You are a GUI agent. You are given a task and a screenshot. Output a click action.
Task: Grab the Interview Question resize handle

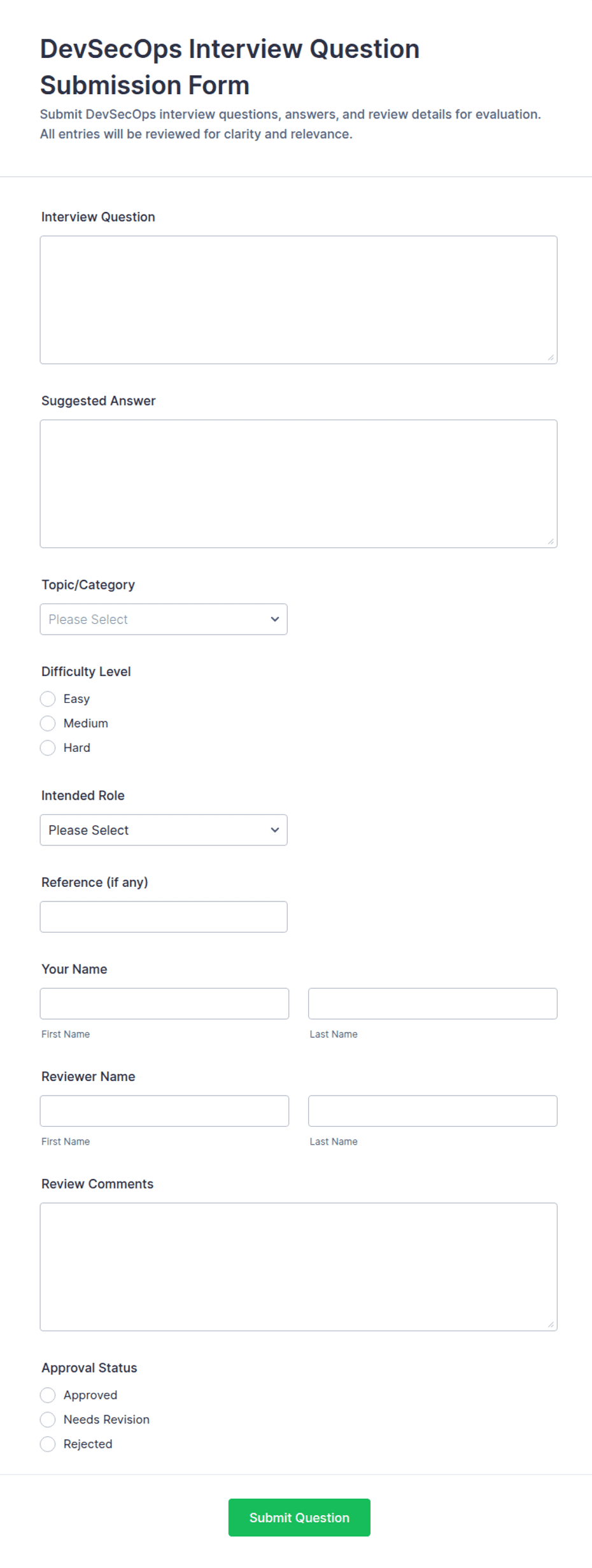click(x=551, y=358)
